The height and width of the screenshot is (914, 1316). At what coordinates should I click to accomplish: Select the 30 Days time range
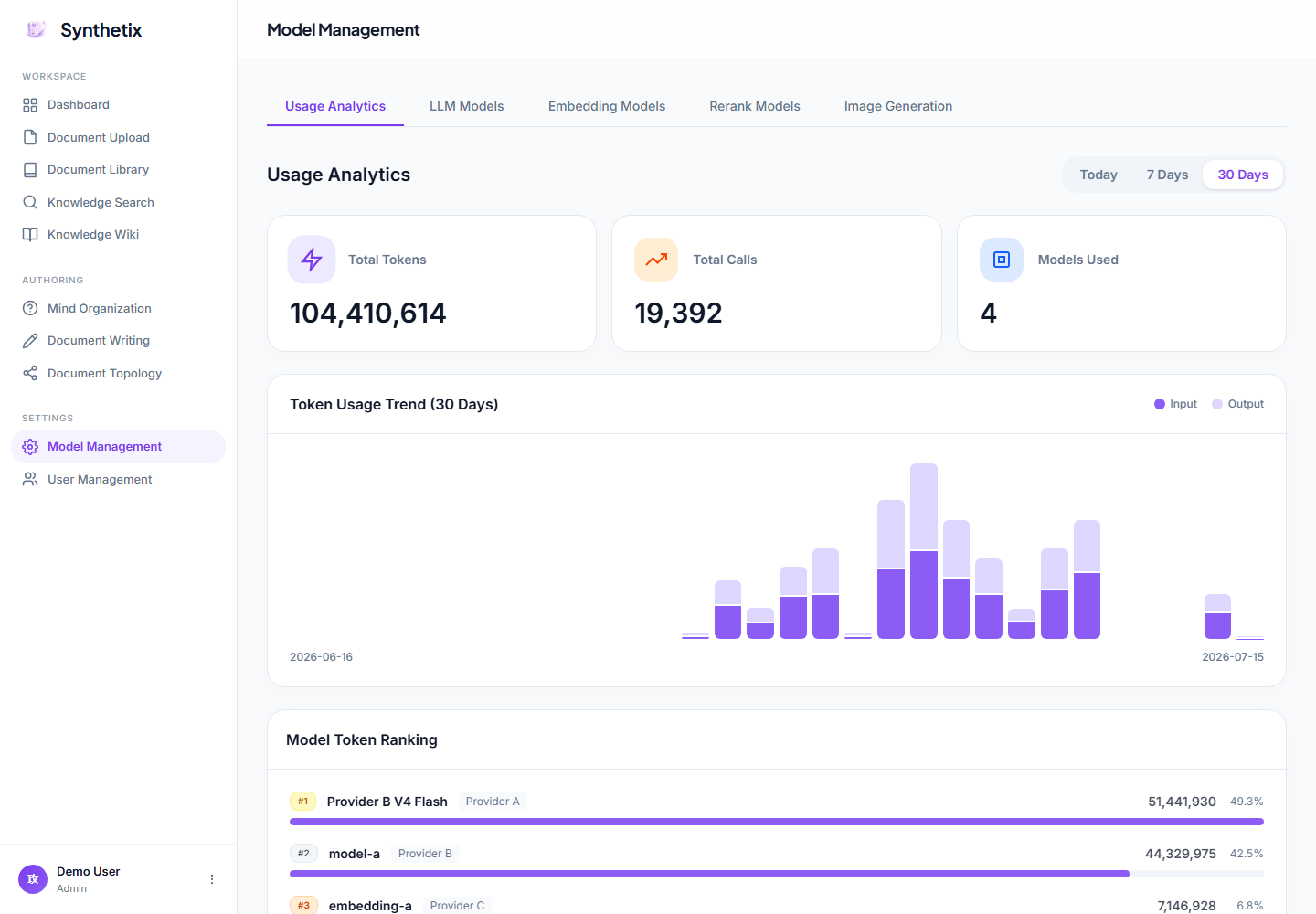coord(1243,175)
